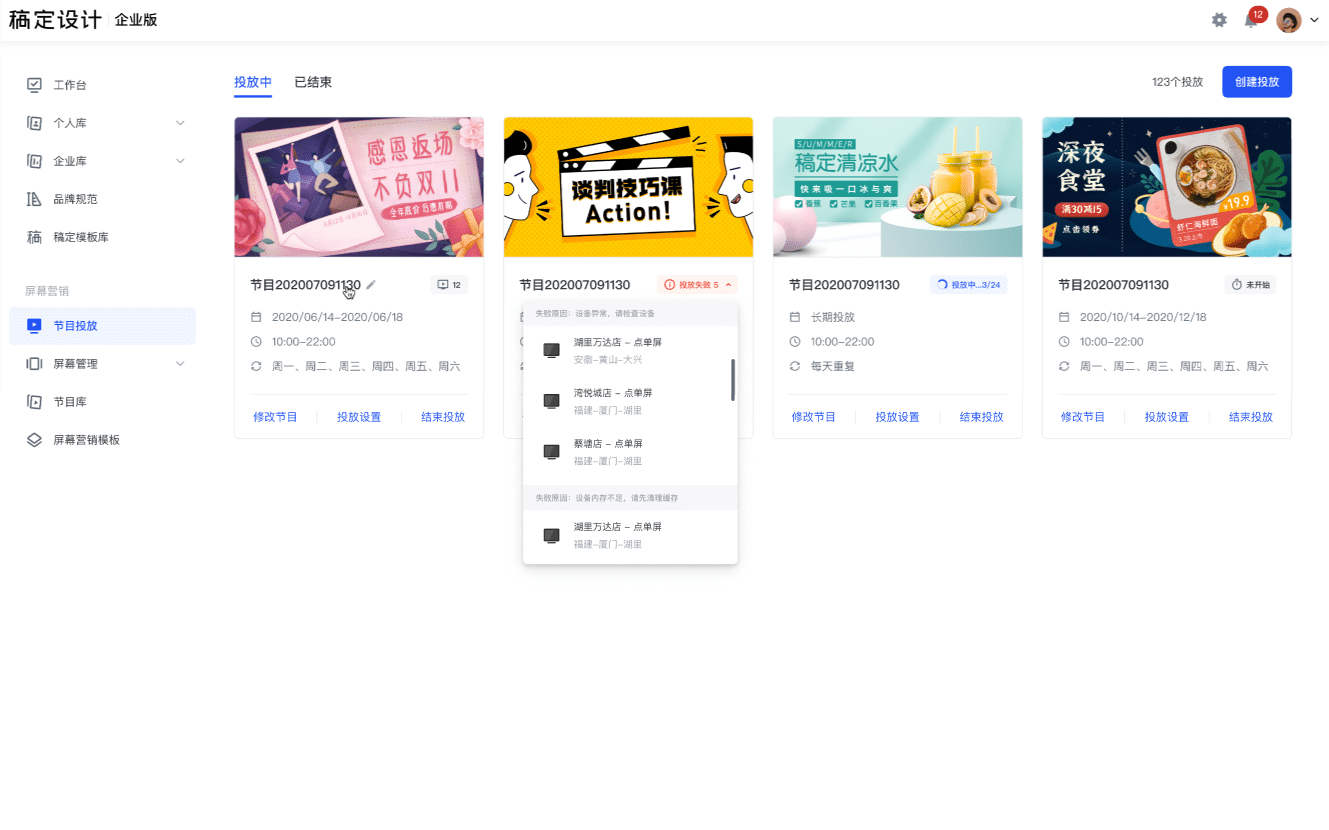Click the calendar icon next to 2020/10/14–2020/12/18
The width and height of the screenshot is (1329, 830).
tap(1064, 317)
